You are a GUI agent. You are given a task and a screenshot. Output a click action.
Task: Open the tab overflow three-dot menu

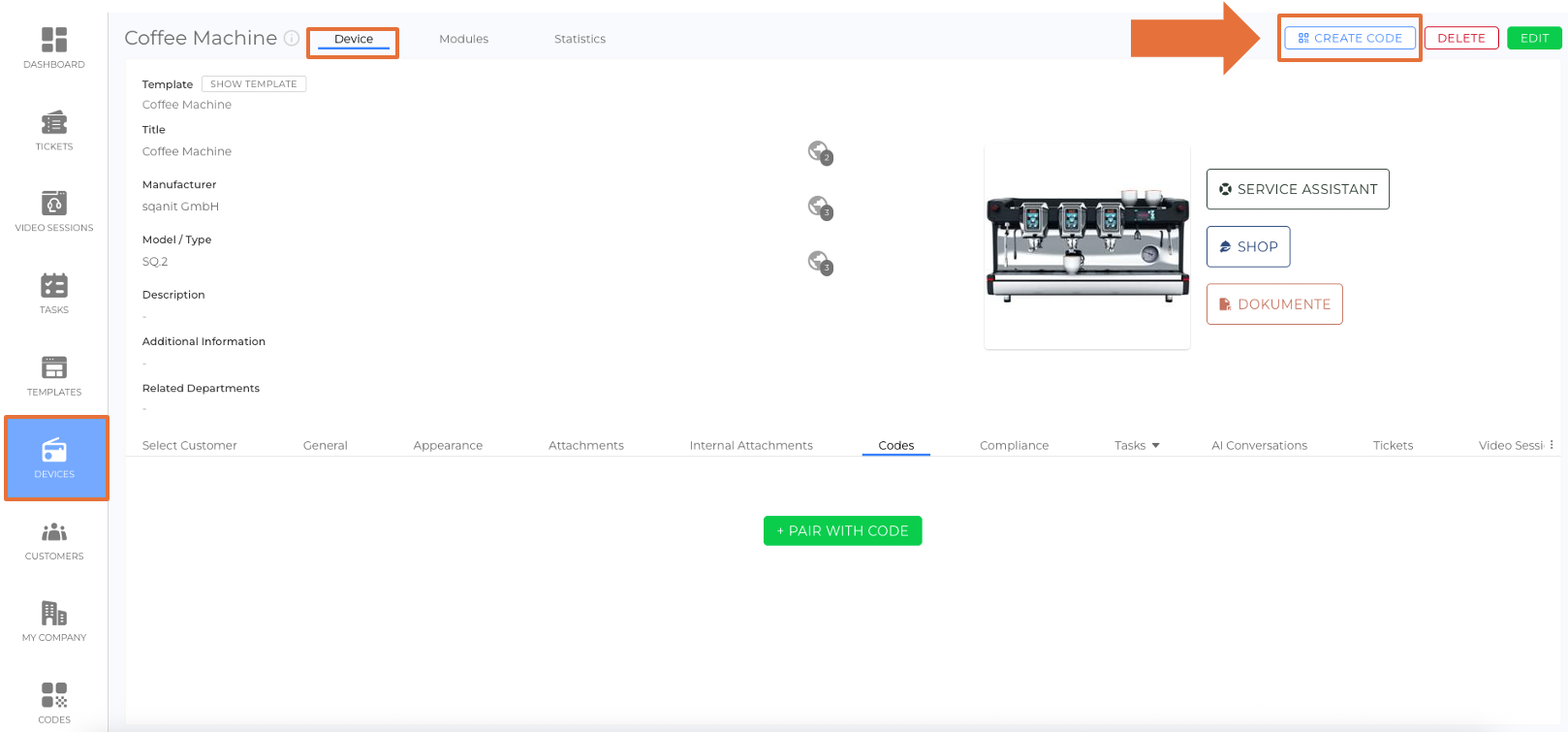click(1552, 445)
